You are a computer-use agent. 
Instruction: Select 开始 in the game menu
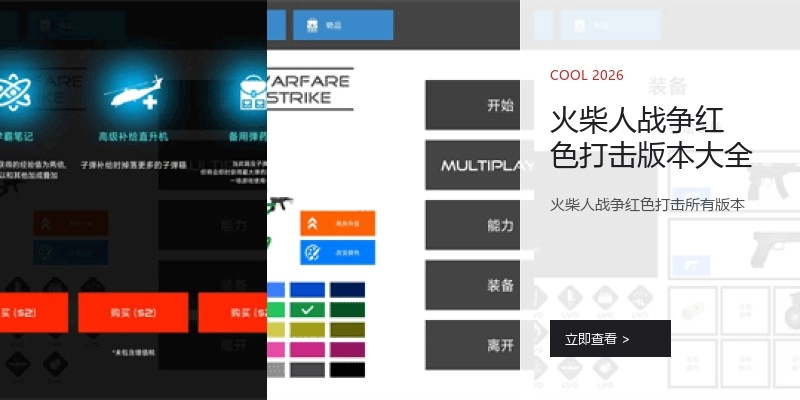click(472, 105)
